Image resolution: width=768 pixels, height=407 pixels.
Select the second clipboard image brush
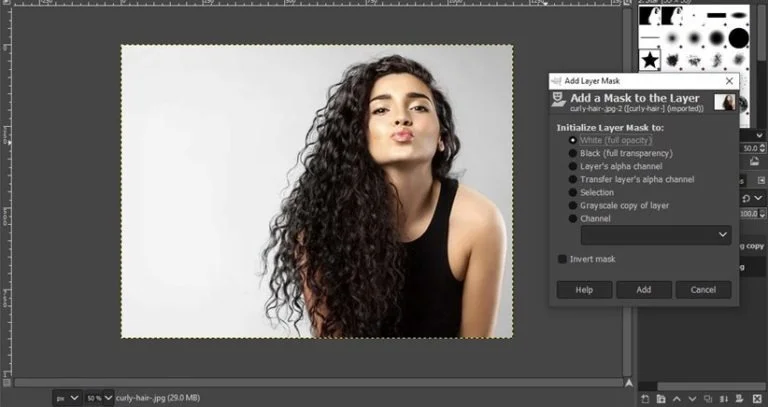(x=672, y=16)
